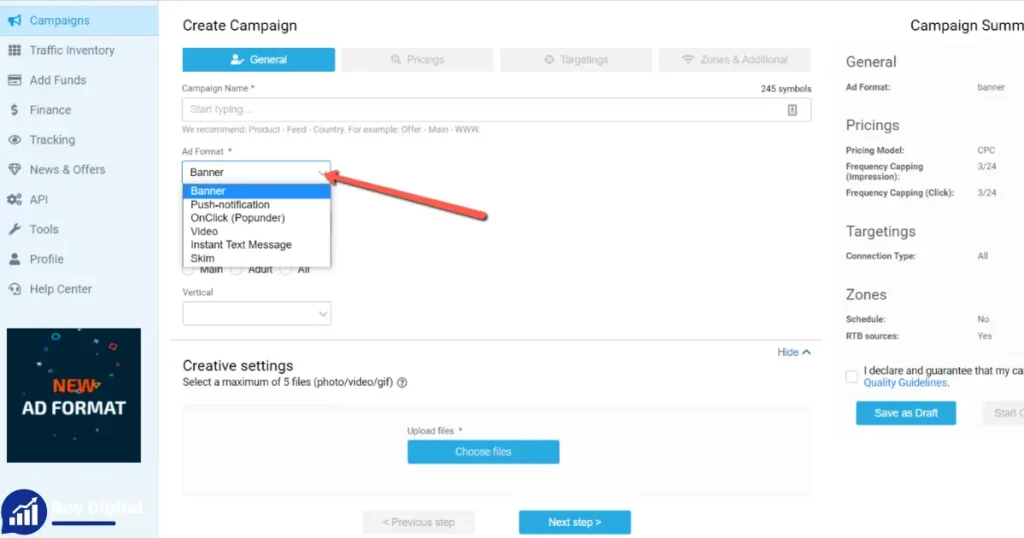Viewport: 1024px width, 538px height.
Task: Switch to the General tab
Action: click(259, 59)
